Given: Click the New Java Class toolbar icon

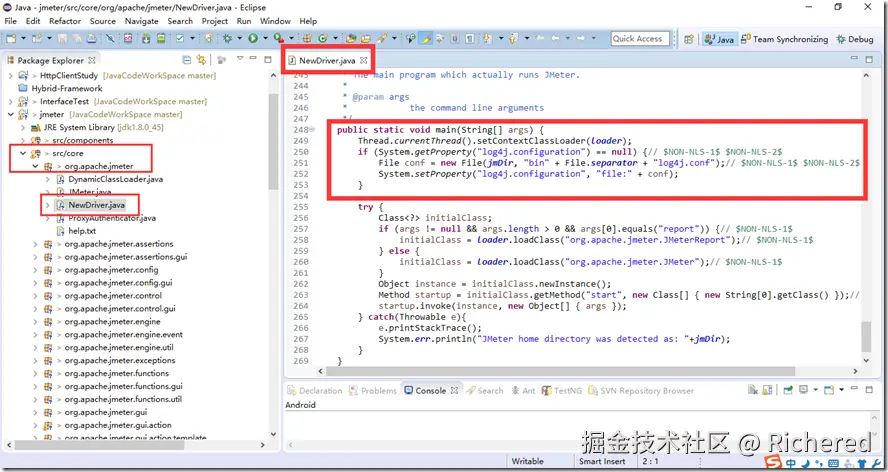Looking at the screenshot, I should click(322, 39).
